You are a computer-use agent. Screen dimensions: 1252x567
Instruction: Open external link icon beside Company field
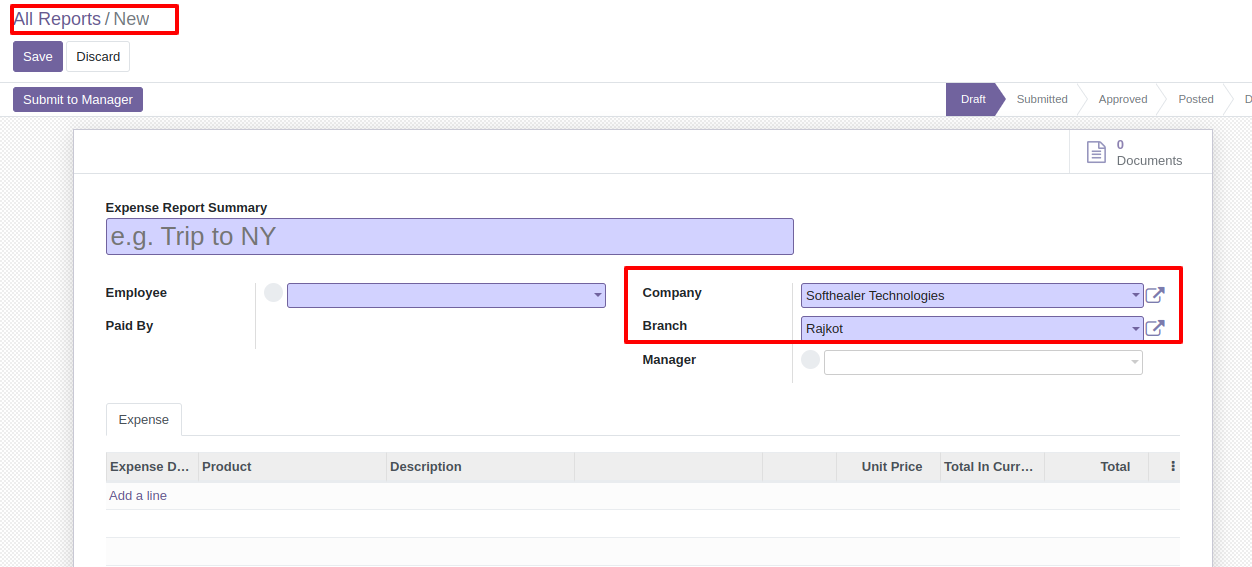click(x=1155, y=295)
